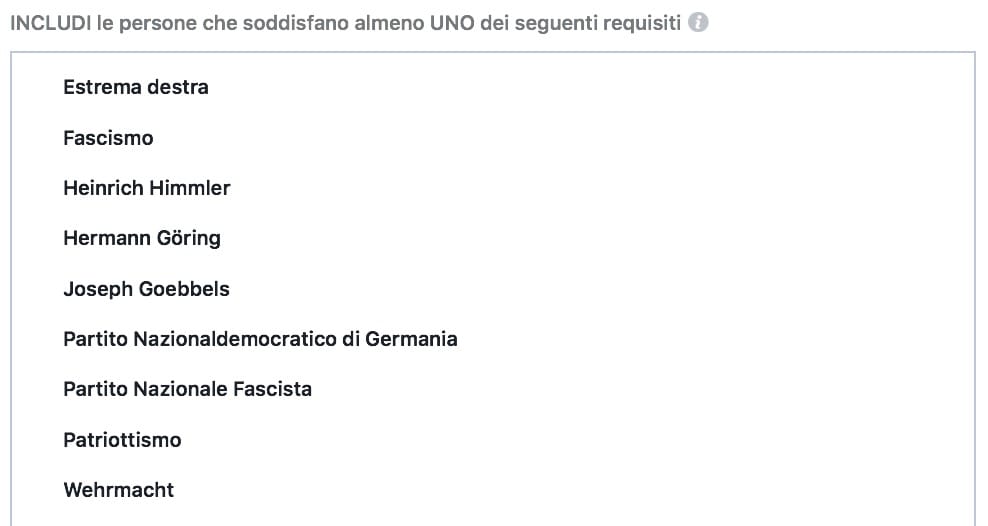Image resolution: width=988 pixels, height=526 pixels.
Task: Click the Wehrmacht interest entry
Action: point(118,490)
